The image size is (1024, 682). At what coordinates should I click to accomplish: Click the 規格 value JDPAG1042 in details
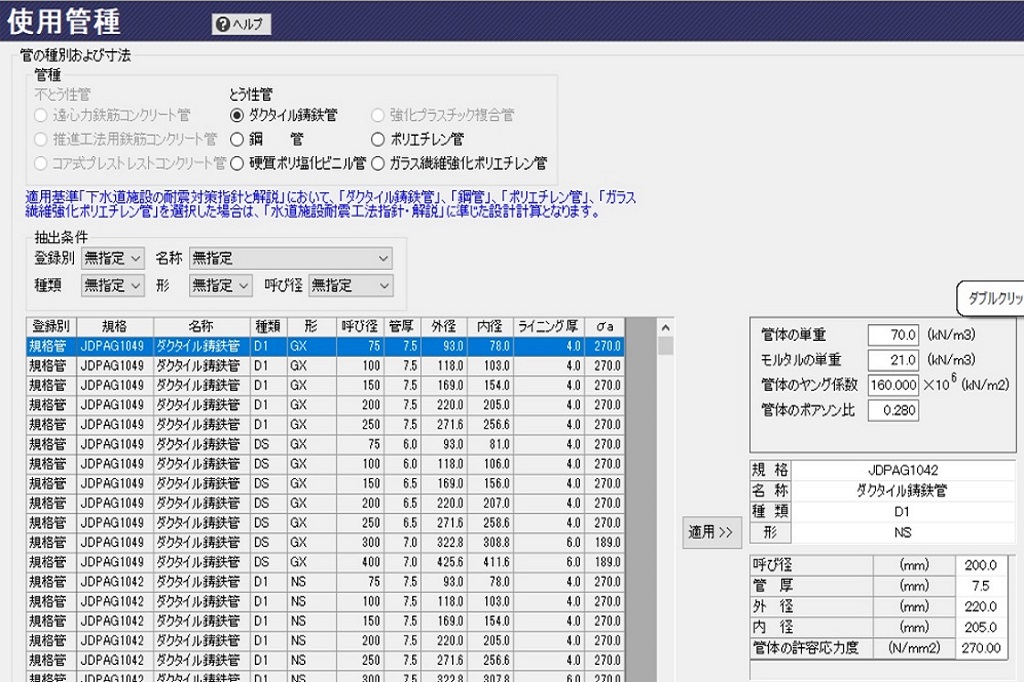tap(903, 470)
